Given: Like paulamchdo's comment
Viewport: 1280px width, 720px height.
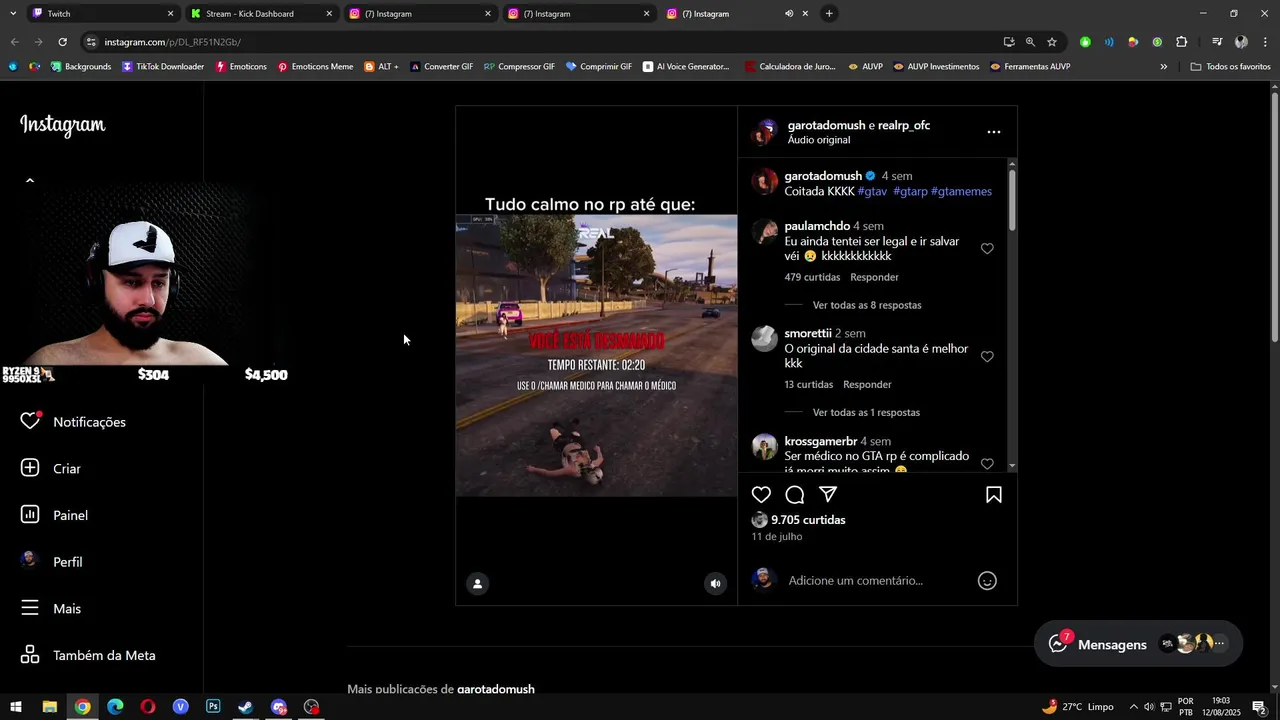Looking at the screenshot, I should pyautogui.click(x=987, y=249).
